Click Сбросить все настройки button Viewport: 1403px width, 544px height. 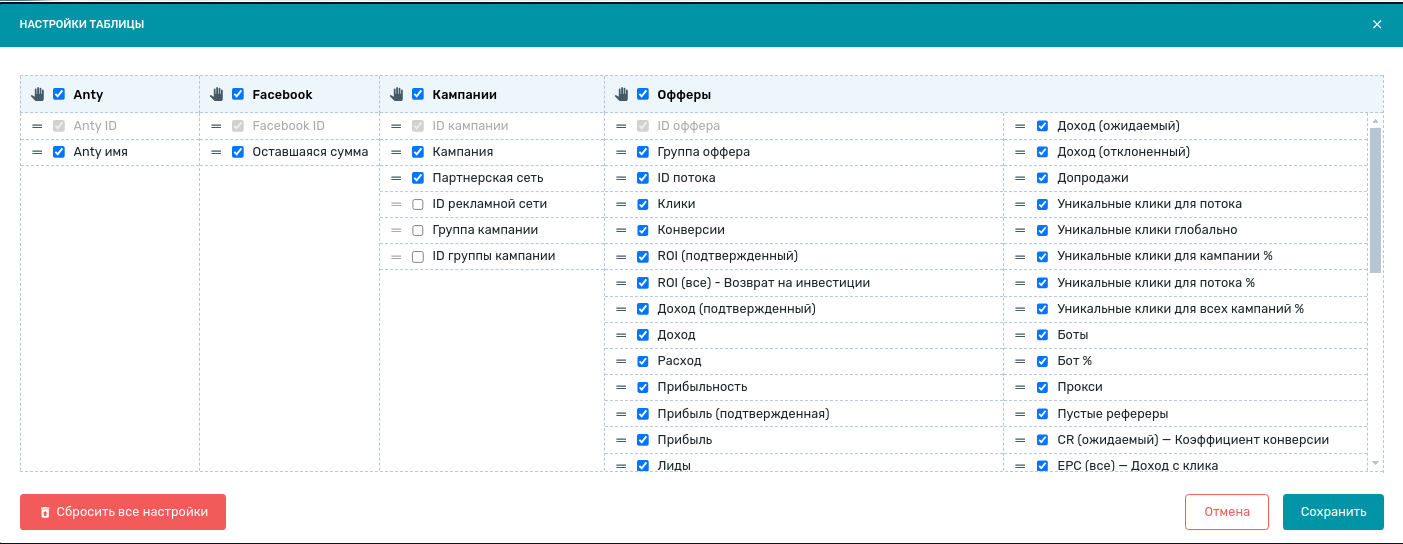pyautogui.click(x=123, y=512)
